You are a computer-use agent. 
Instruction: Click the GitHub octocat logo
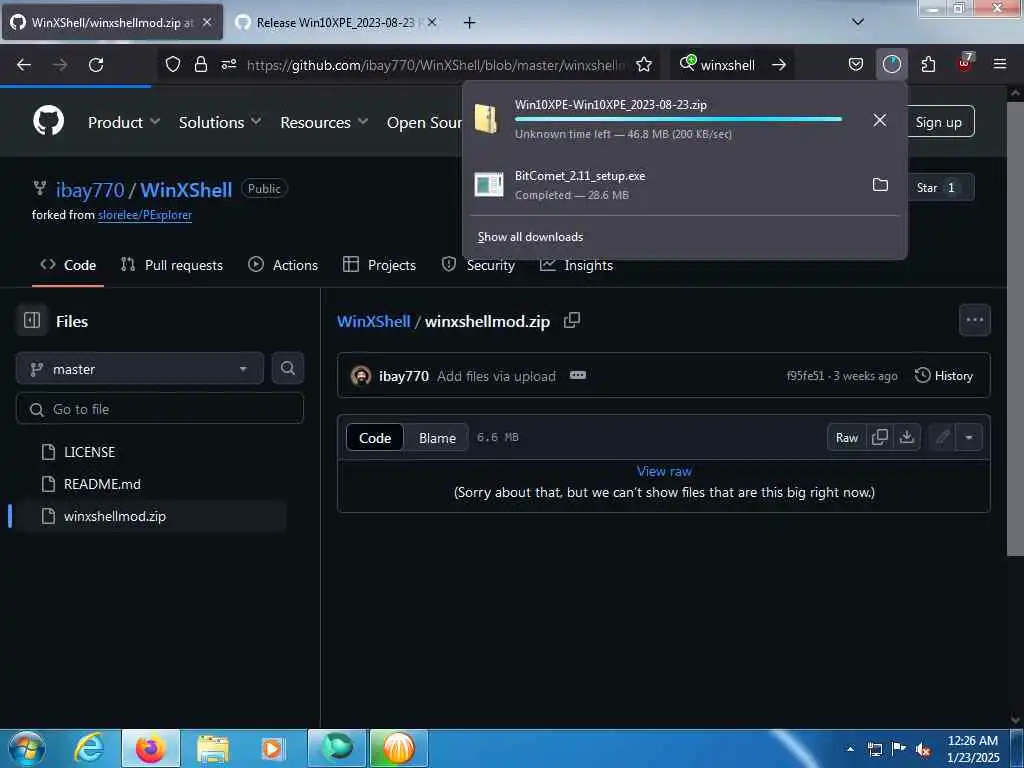(49, 121)
